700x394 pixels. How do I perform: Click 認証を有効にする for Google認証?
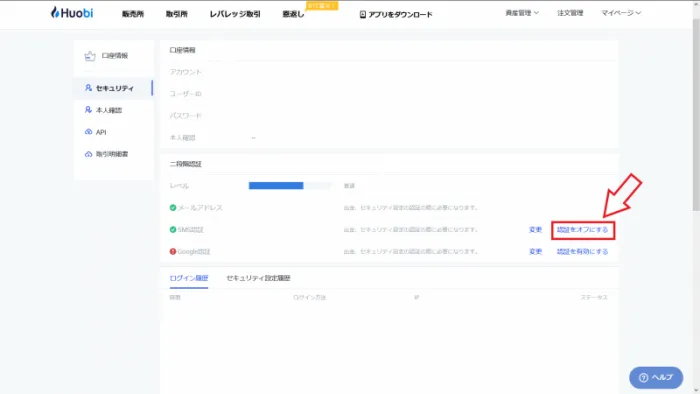point(583,251)
